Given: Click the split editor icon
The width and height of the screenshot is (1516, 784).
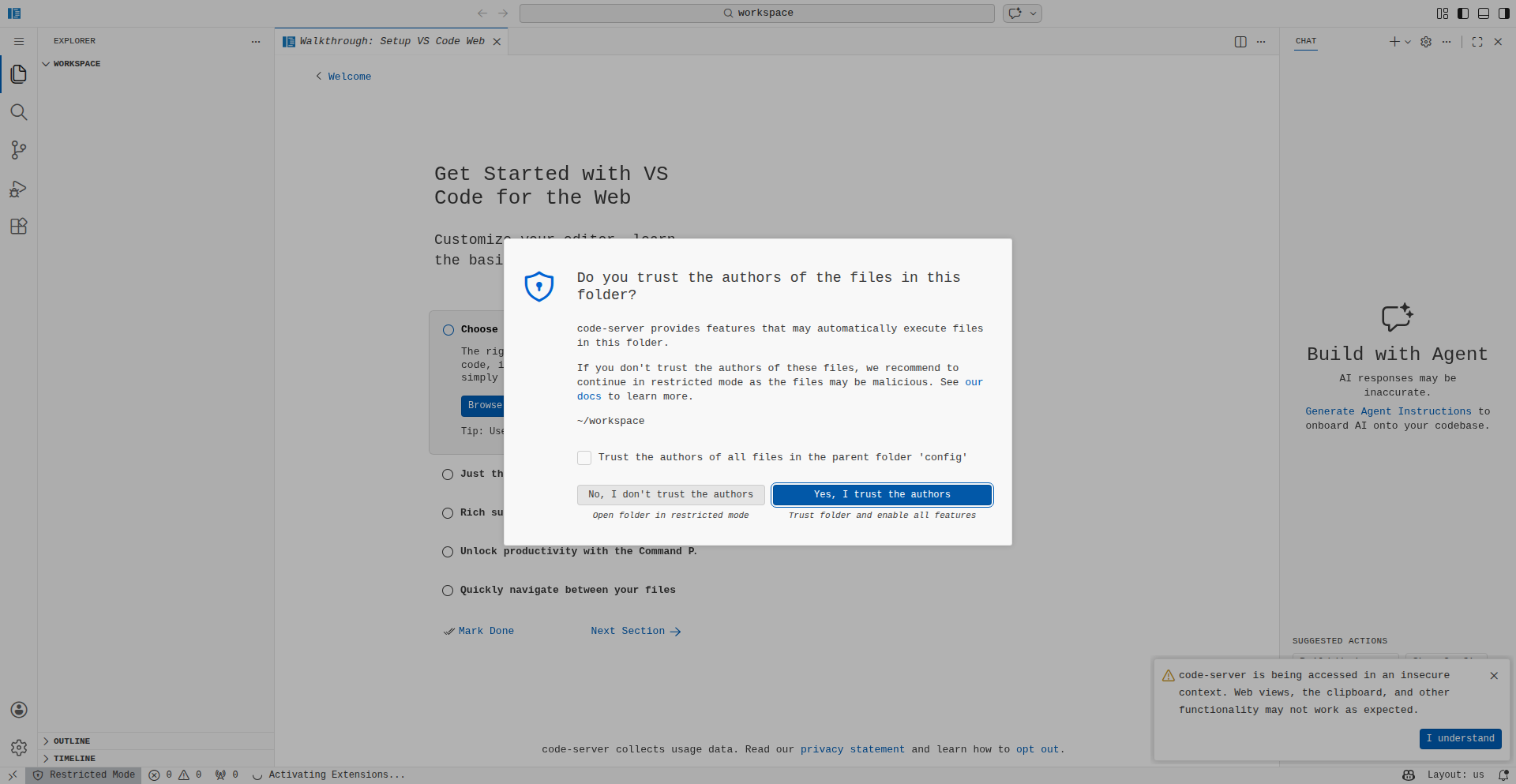Looking at the screenshot, I should coord(1240,42).
